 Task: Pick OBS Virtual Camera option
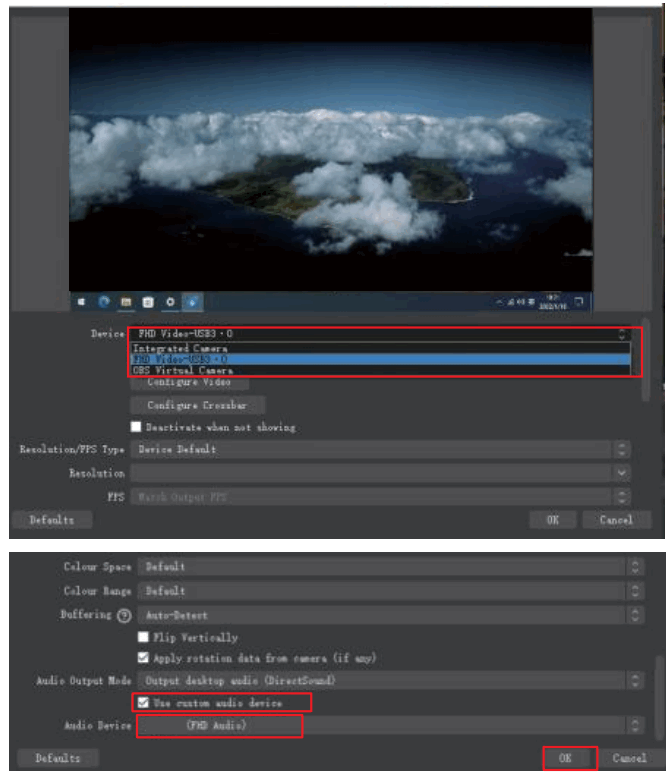pos(380,370)
